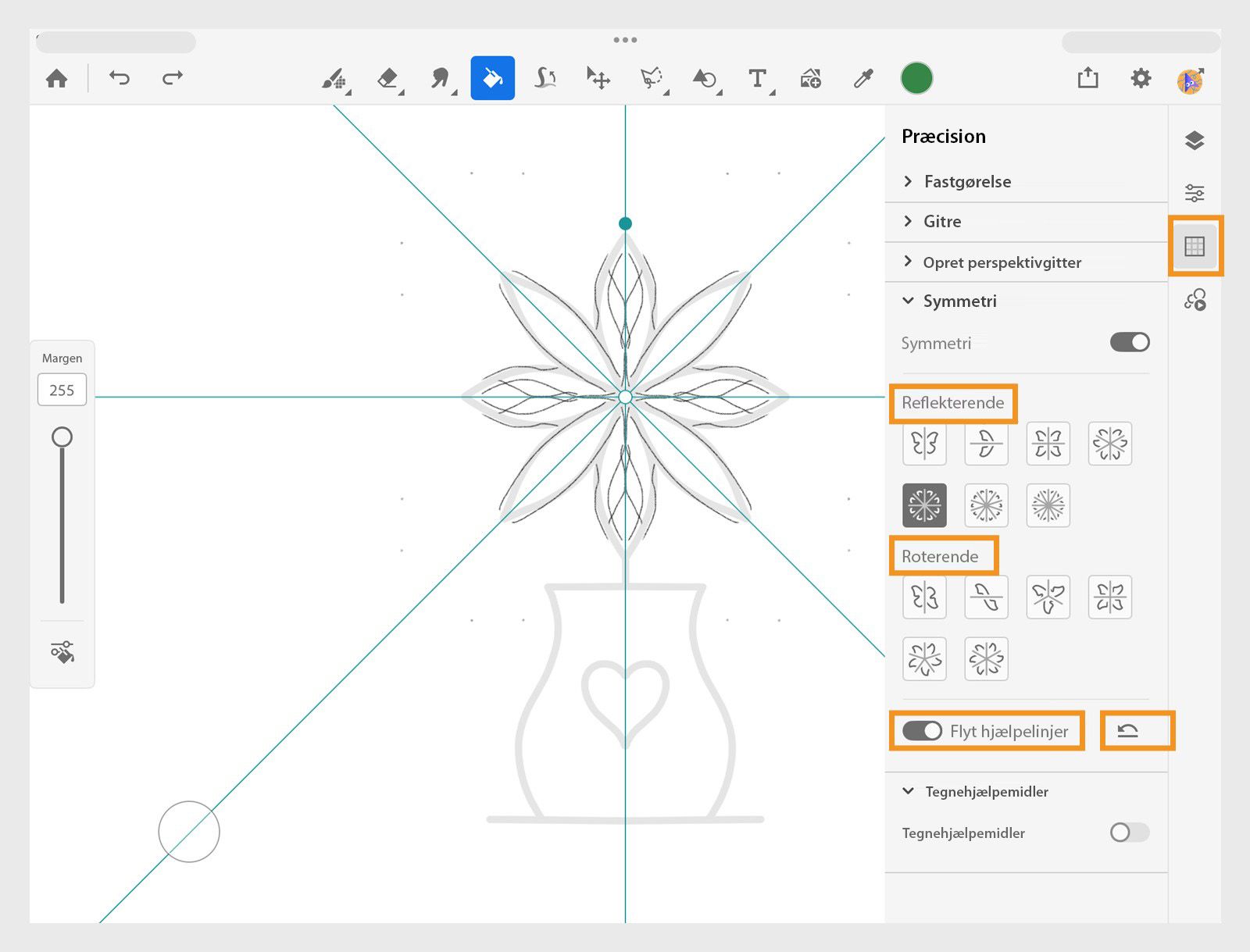Image resolution: width=1250 pixels, height=952 pixels.
Task: Choose first Reflekterende vertical mirror symmetry
Action: pos(924,444)
